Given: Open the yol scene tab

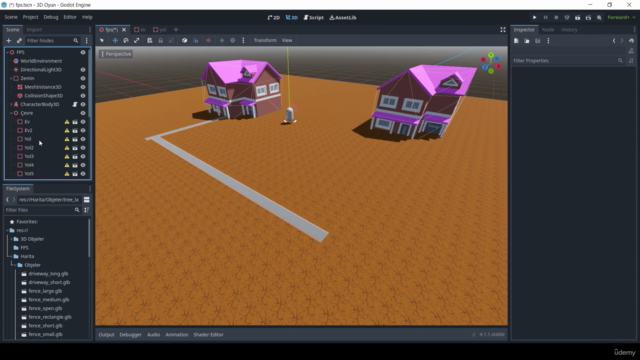Looking at the screenshot, I should pyautogui.click(x=160, y=30).
